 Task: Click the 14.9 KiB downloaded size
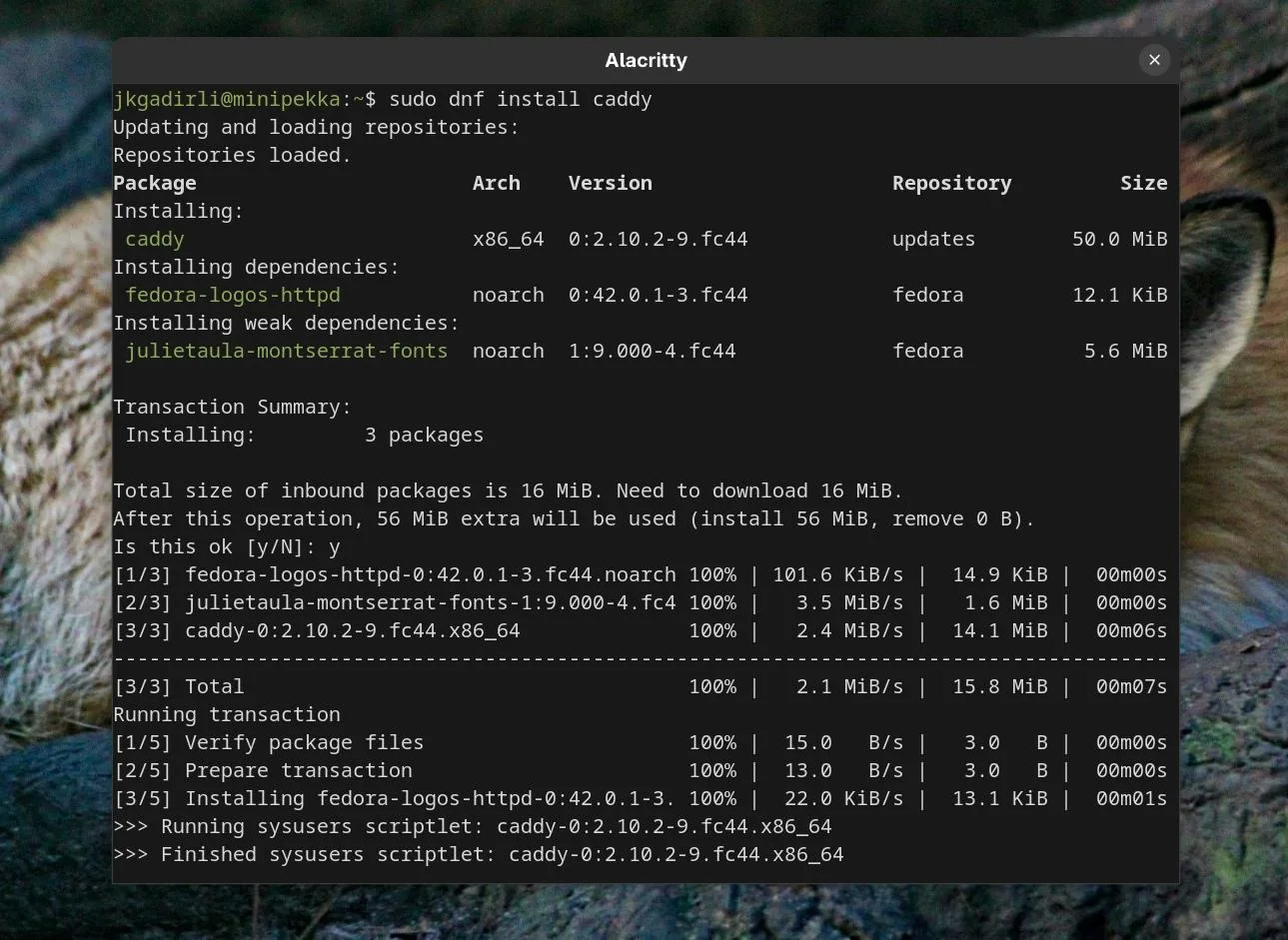coord(1000,574)
